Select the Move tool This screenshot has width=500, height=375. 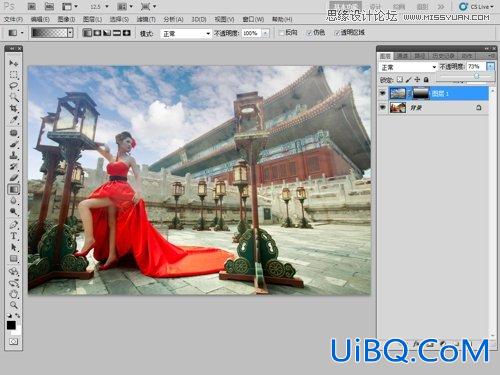13,63
